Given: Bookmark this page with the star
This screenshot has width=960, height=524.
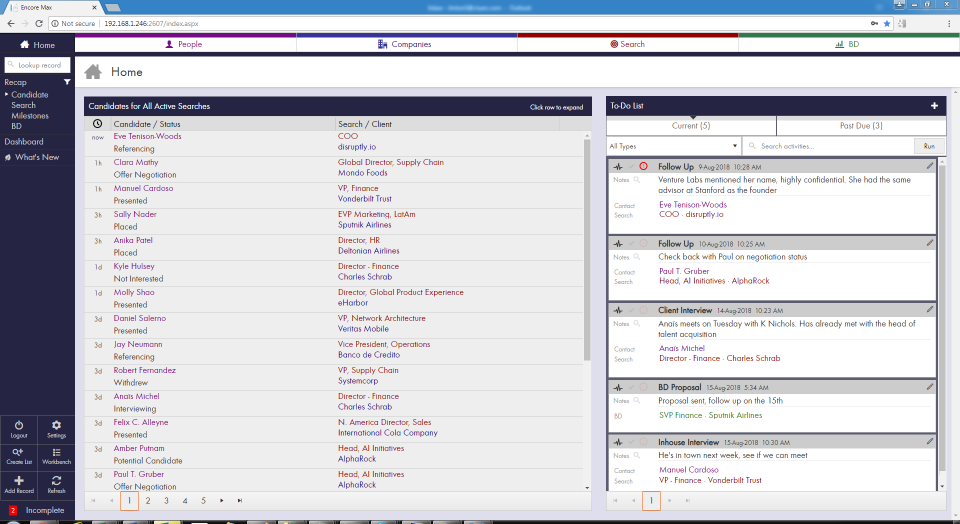Looking at the screenshot, I should pos(887,23).
